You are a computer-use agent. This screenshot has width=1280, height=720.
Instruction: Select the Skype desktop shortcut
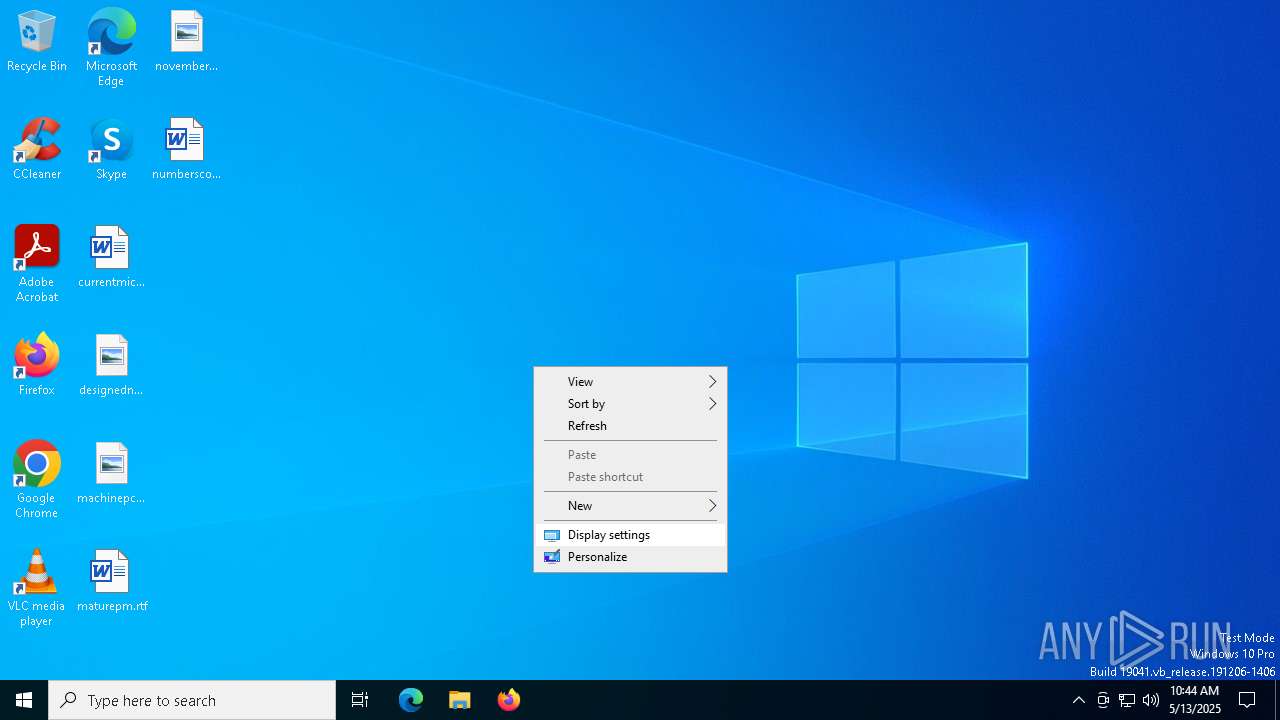click(x=111, y=149)
